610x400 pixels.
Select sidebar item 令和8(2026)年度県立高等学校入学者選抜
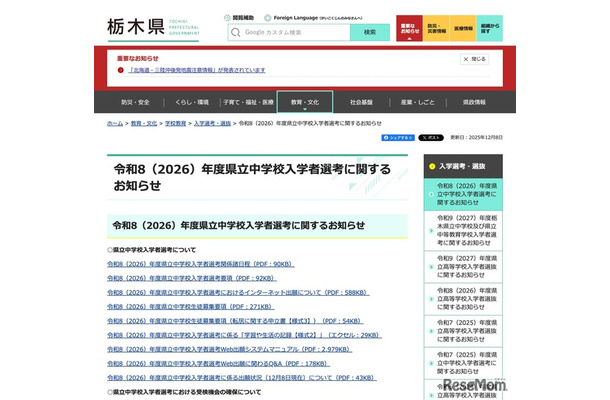[463, 299]
